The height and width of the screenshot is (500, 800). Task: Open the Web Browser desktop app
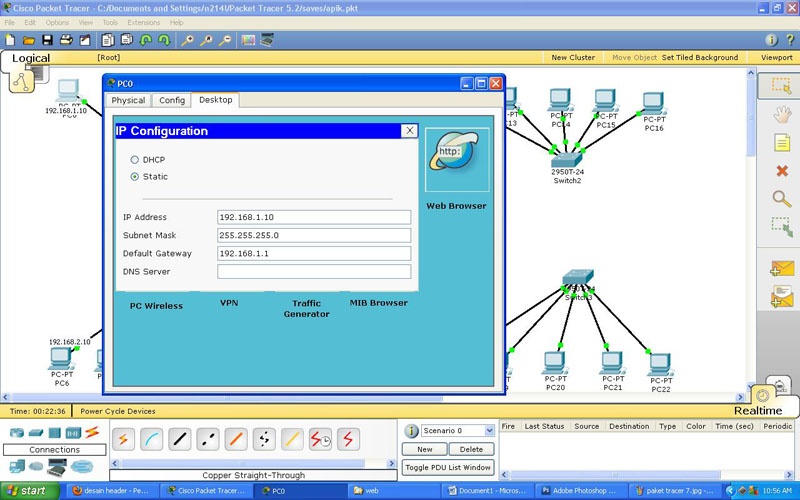pos(457,161)
